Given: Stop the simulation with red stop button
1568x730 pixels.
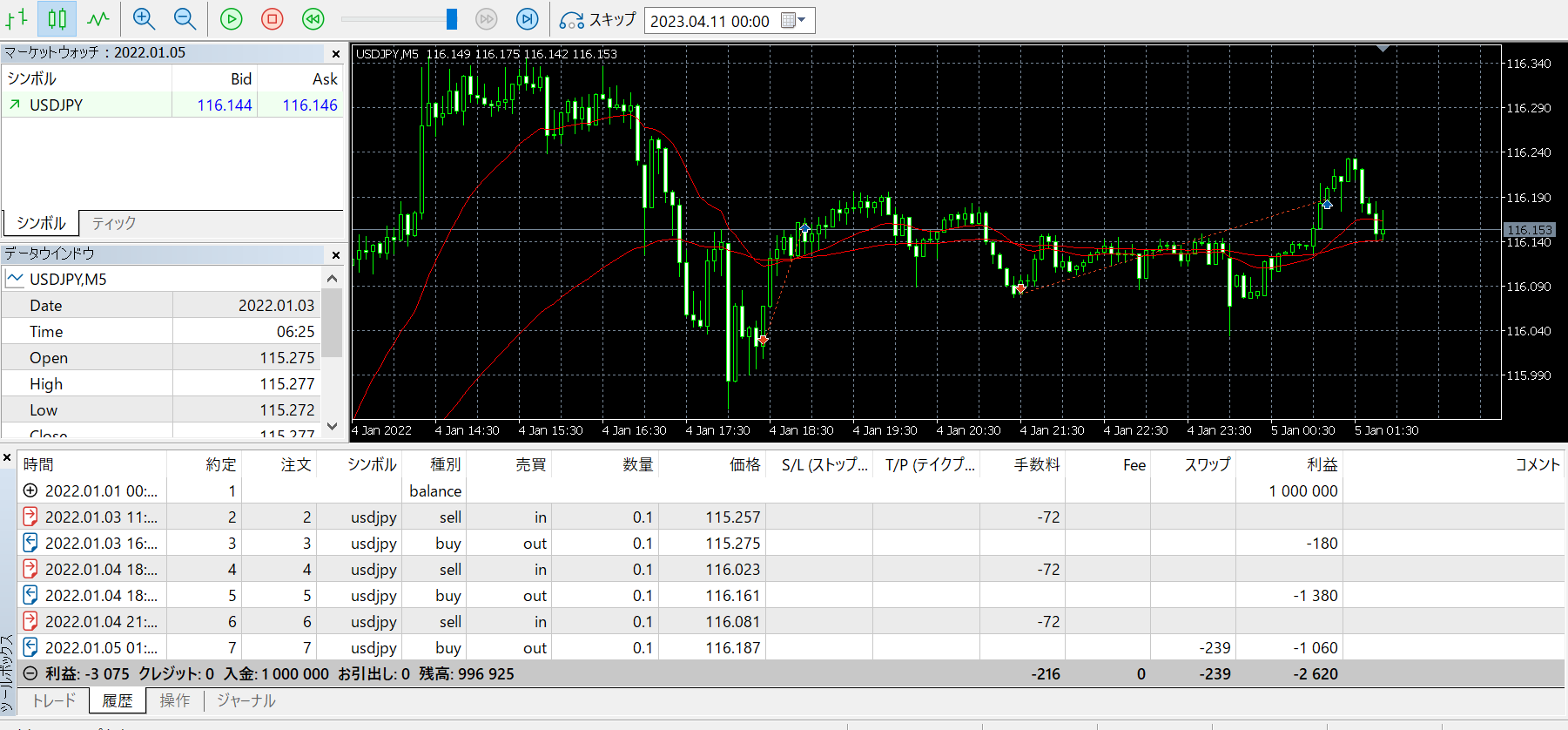Looking at the screenshot, I should point(273,18).
